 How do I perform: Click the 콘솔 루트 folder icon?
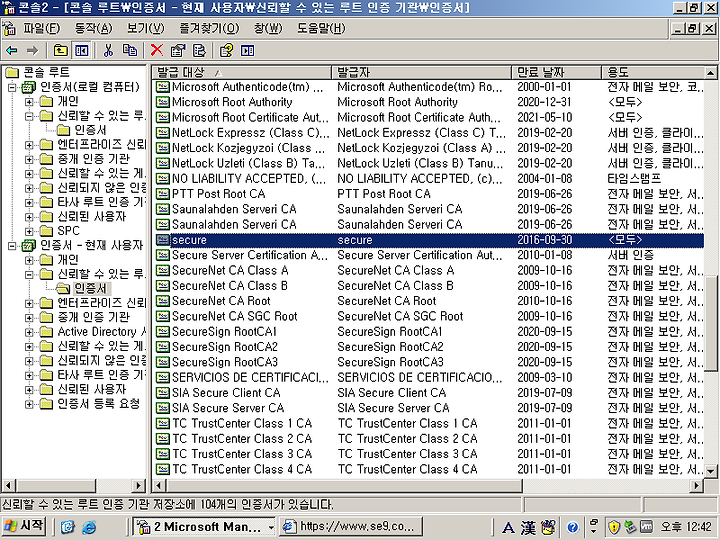(11, 72)
